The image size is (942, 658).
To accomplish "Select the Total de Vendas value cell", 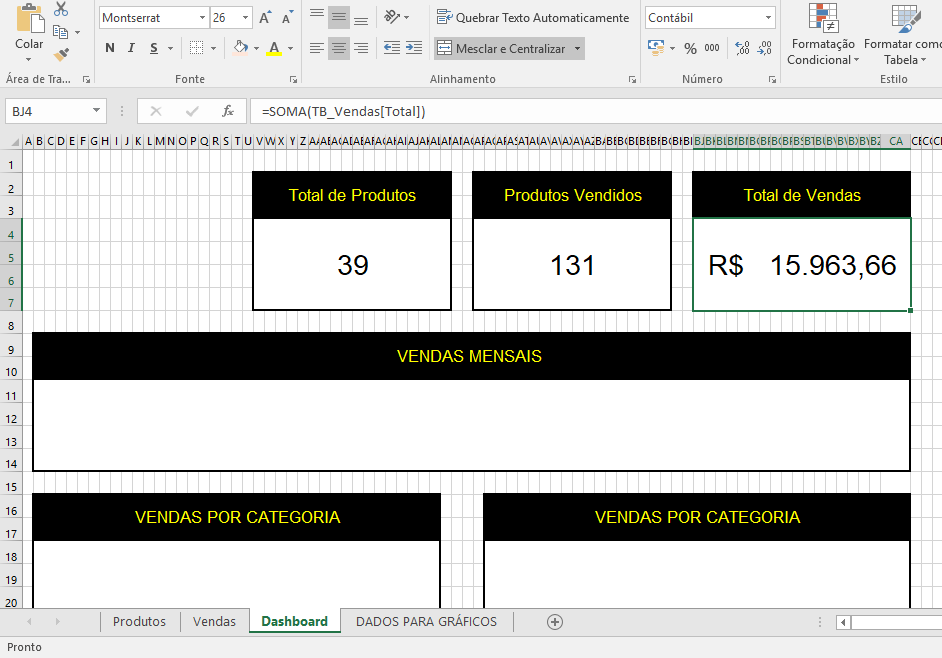I will pos(801,264).
